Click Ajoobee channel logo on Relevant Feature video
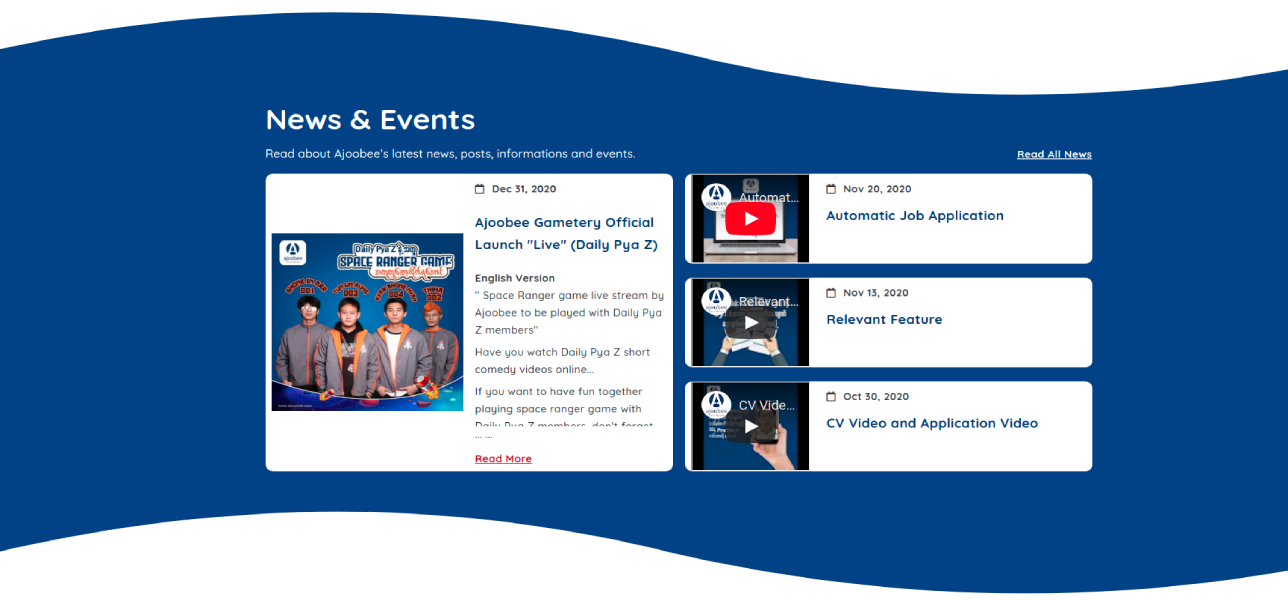 pyautogui.click(x=716, y=301)
